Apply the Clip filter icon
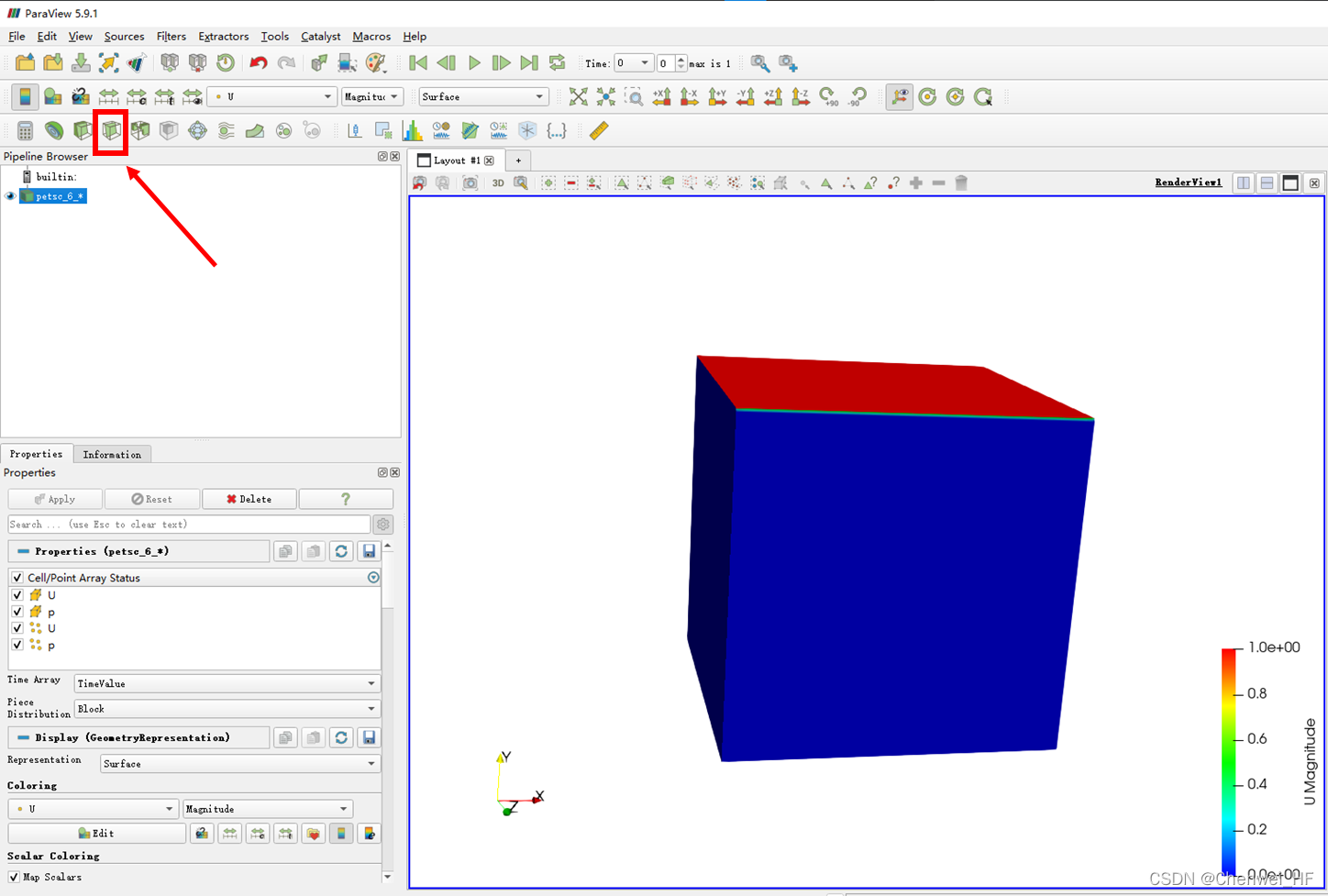Viewport: 1328px width, 896px height. (83, 130)
